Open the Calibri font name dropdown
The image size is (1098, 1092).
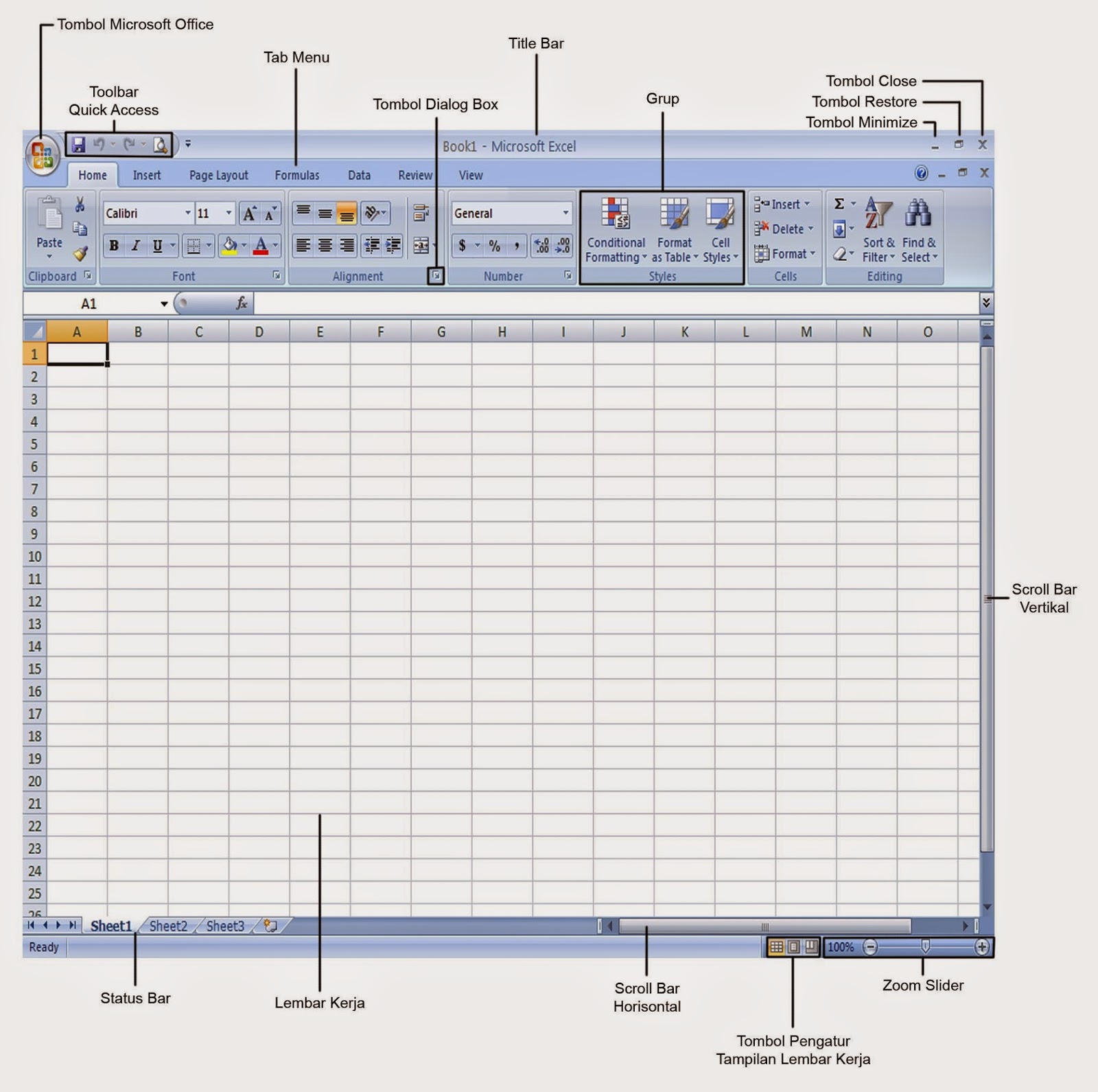[187, 213]
